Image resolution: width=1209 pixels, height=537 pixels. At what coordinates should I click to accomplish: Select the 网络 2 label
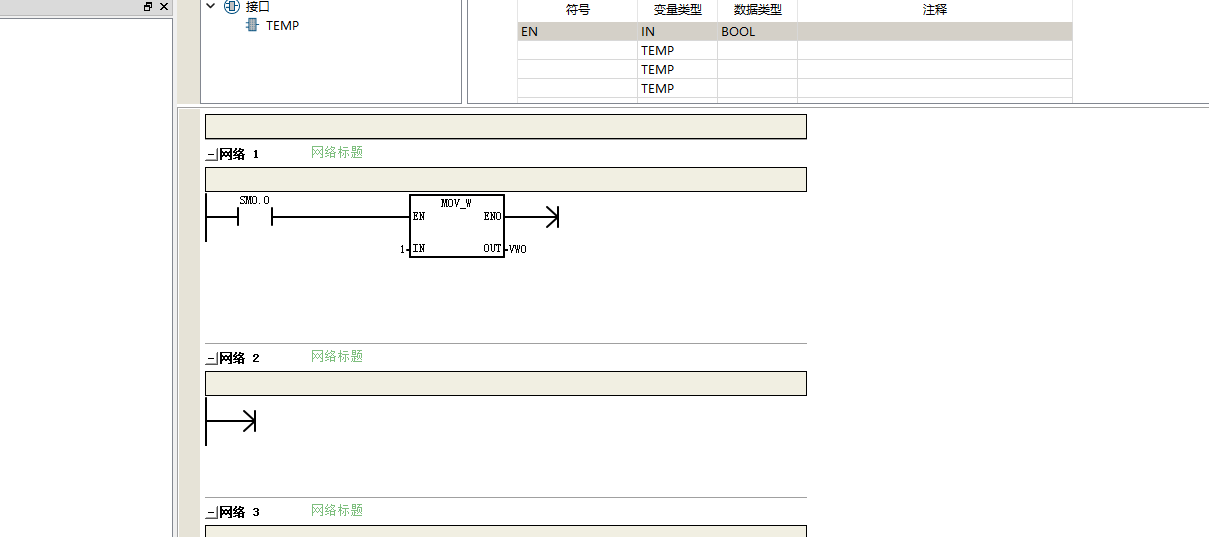pyautogui.click(x=239, y=358)
